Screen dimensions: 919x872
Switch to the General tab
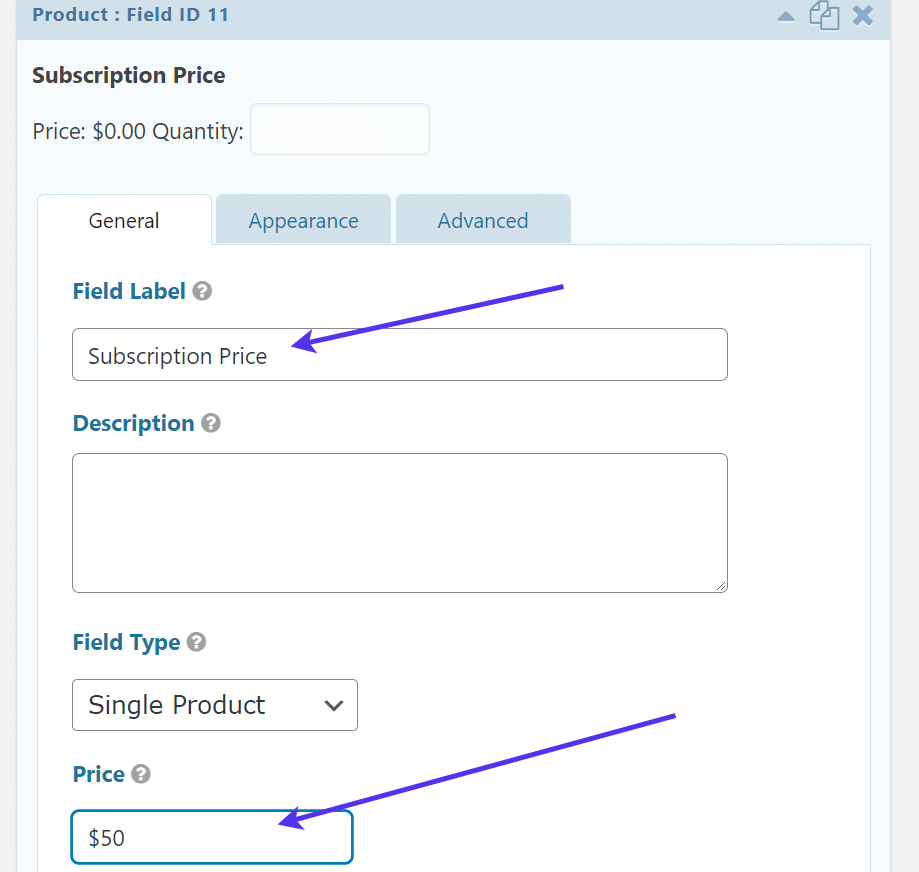tap(124, 221)
